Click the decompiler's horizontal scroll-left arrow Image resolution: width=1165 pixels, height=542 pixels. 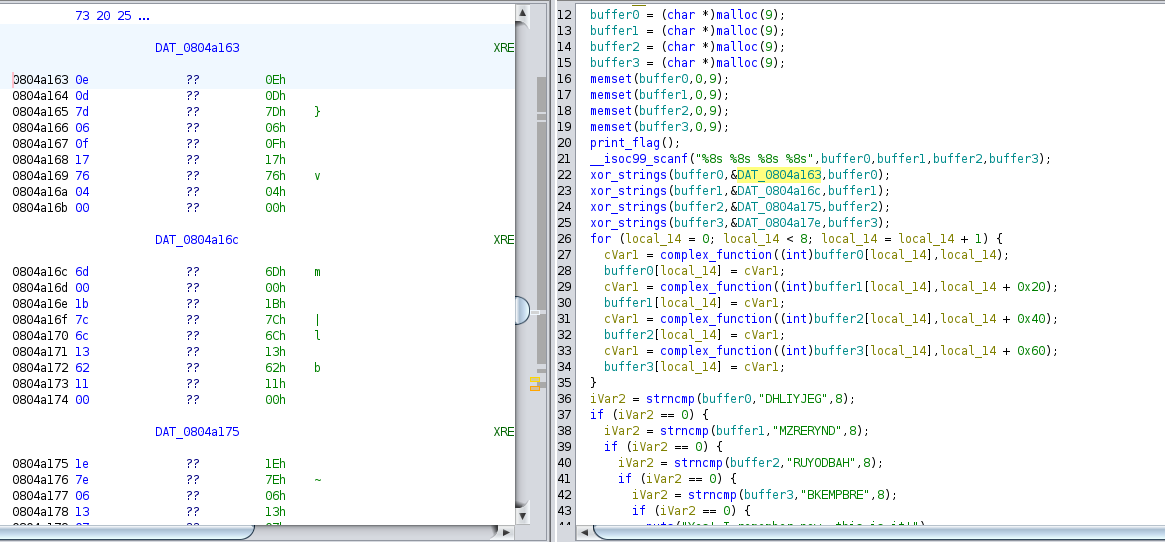(x=583, y=531)
